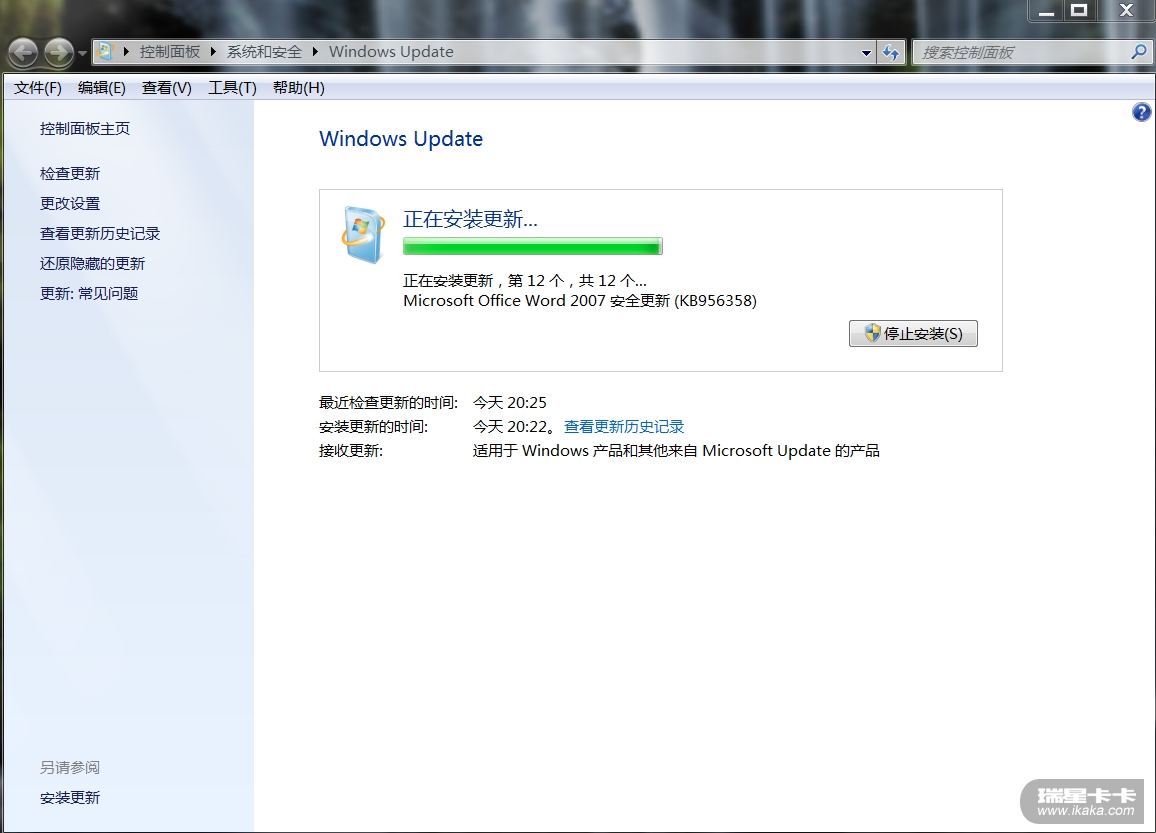Open the 查看(V) menu
The height and width of the screenshot is (833, 1156).
167,88
